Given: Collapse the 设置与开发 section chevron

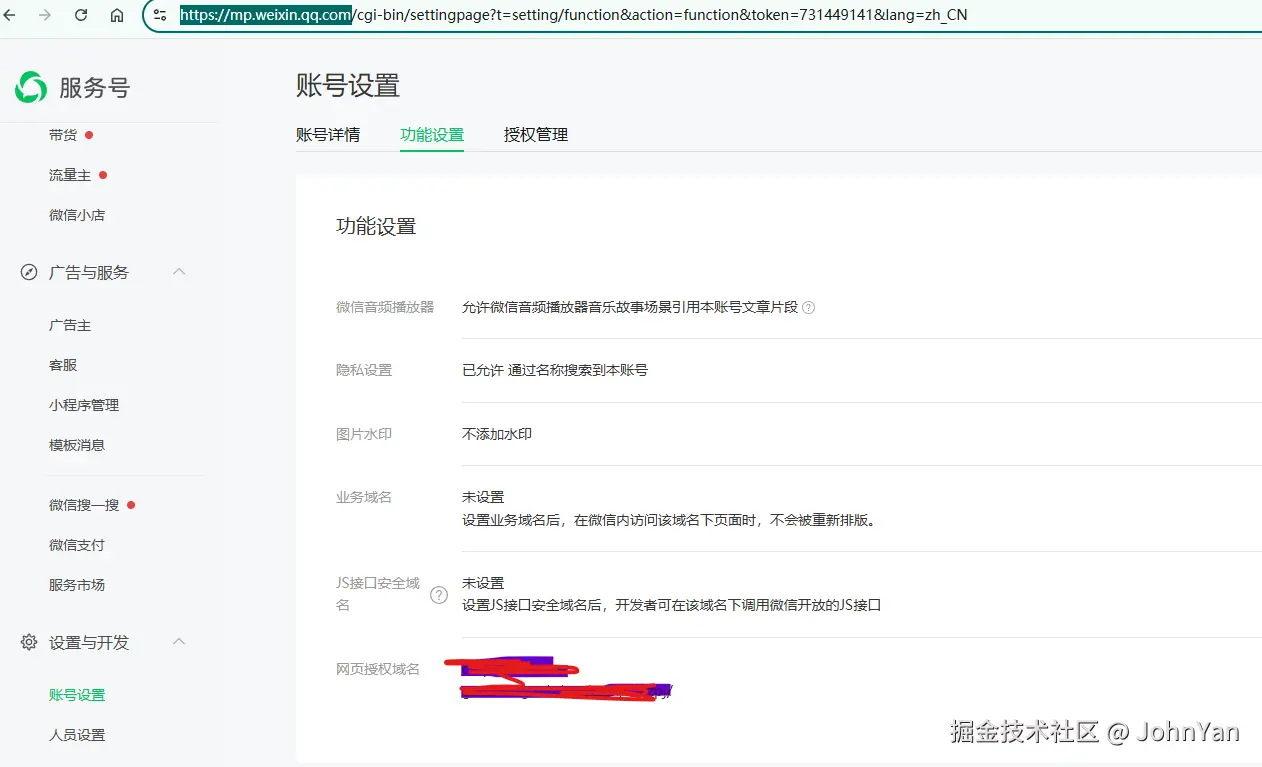Looking at the screenshot, I should (179, 641).
